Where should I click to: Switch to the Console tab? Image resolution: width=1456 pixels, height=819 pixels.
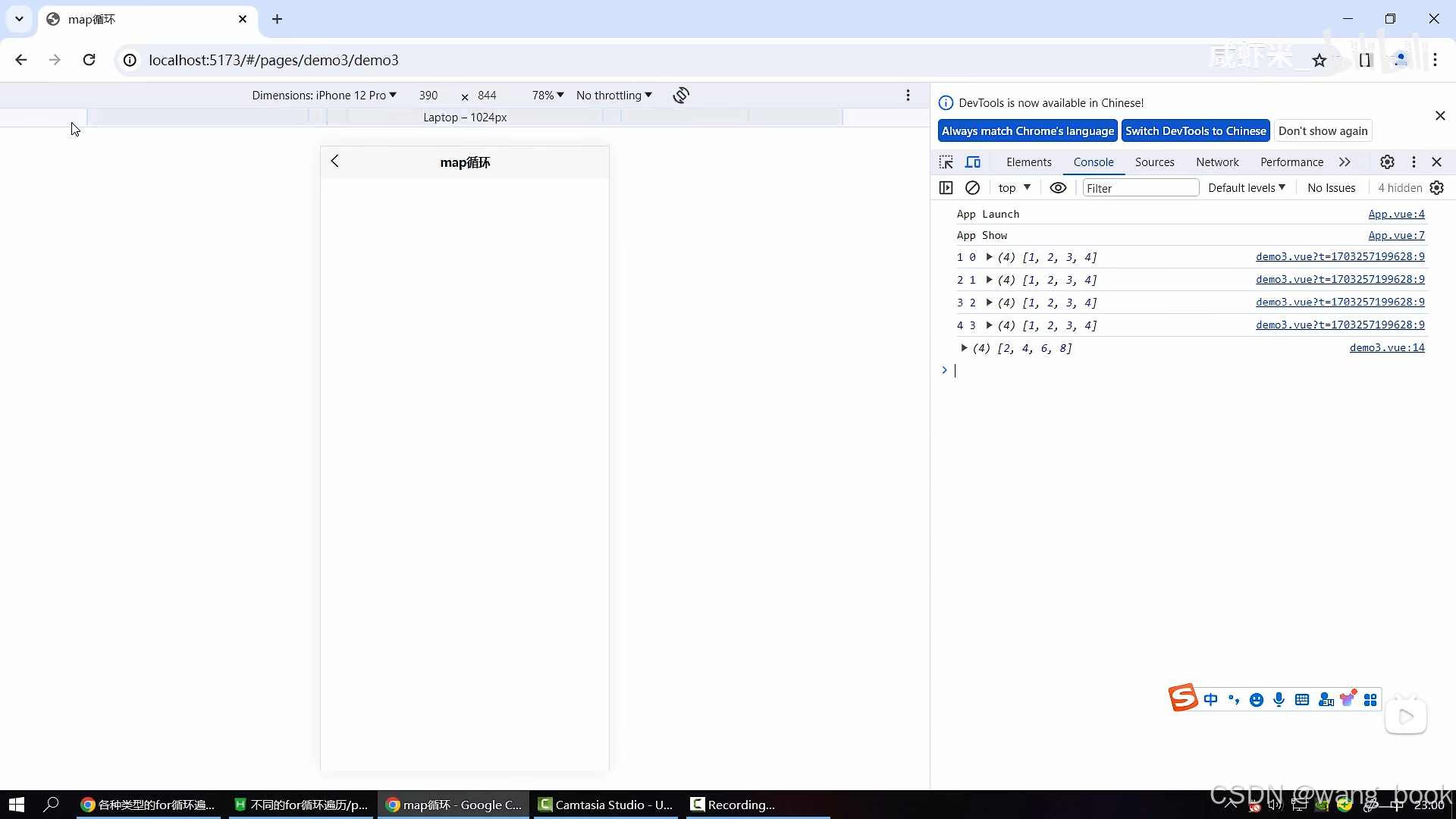[x=1094, y=162]
